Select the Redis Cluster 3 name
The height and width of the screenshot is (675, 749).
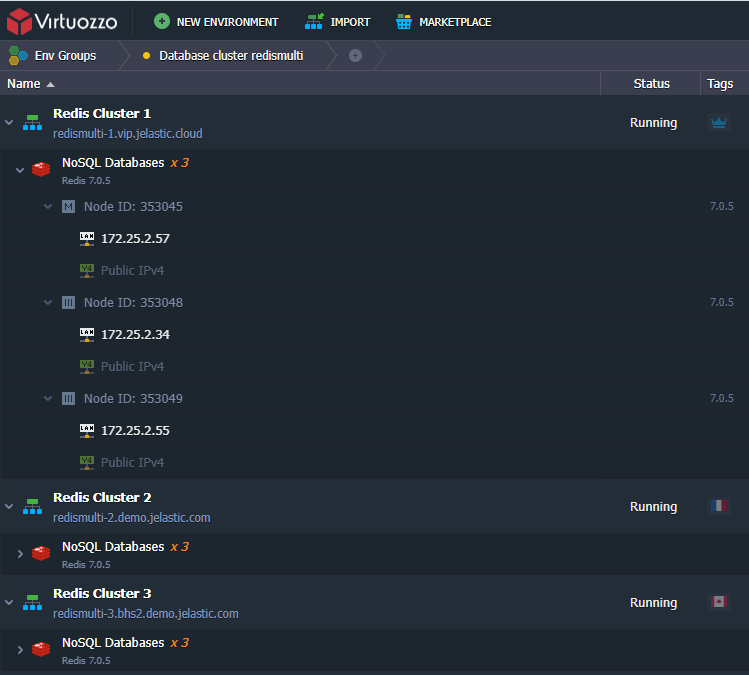tap(102, 594)
